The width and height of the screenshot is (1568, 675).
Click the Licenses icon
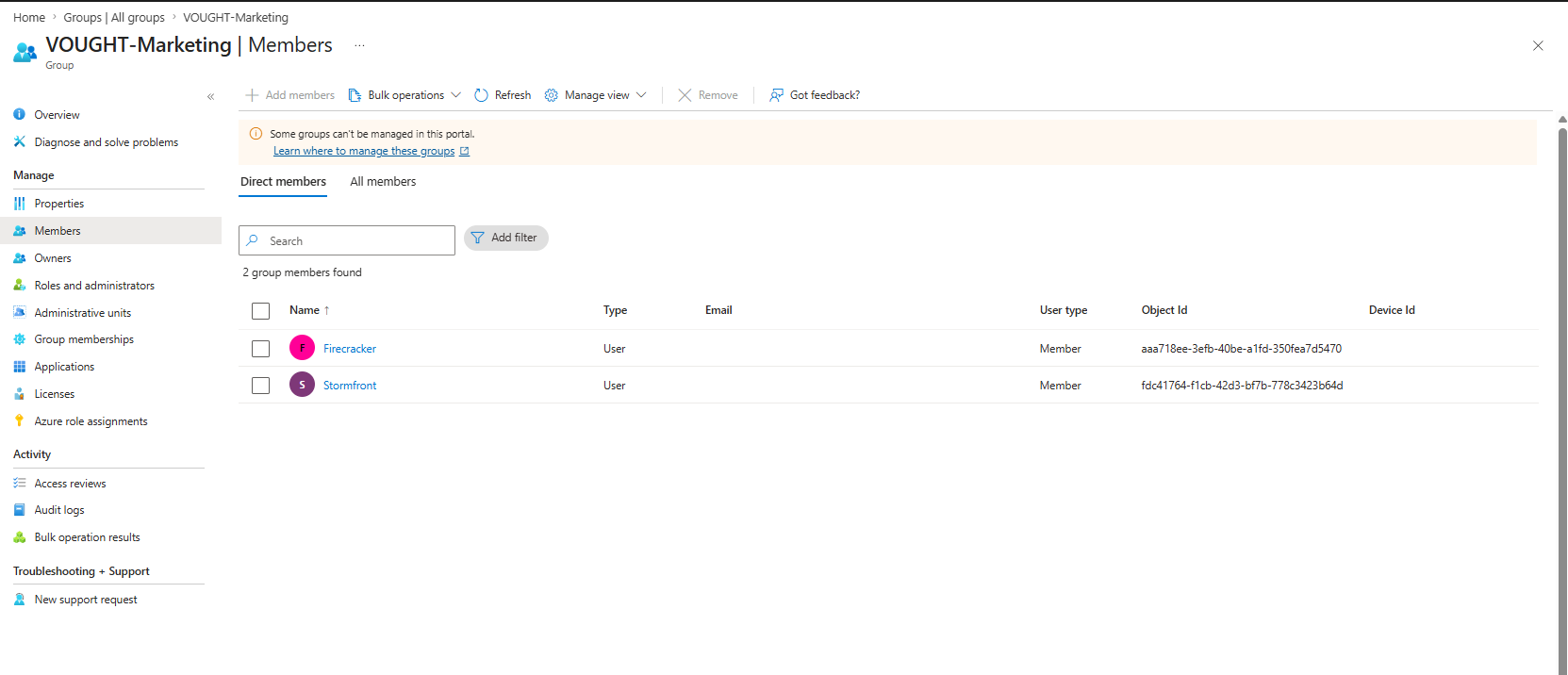coord(19,394)
